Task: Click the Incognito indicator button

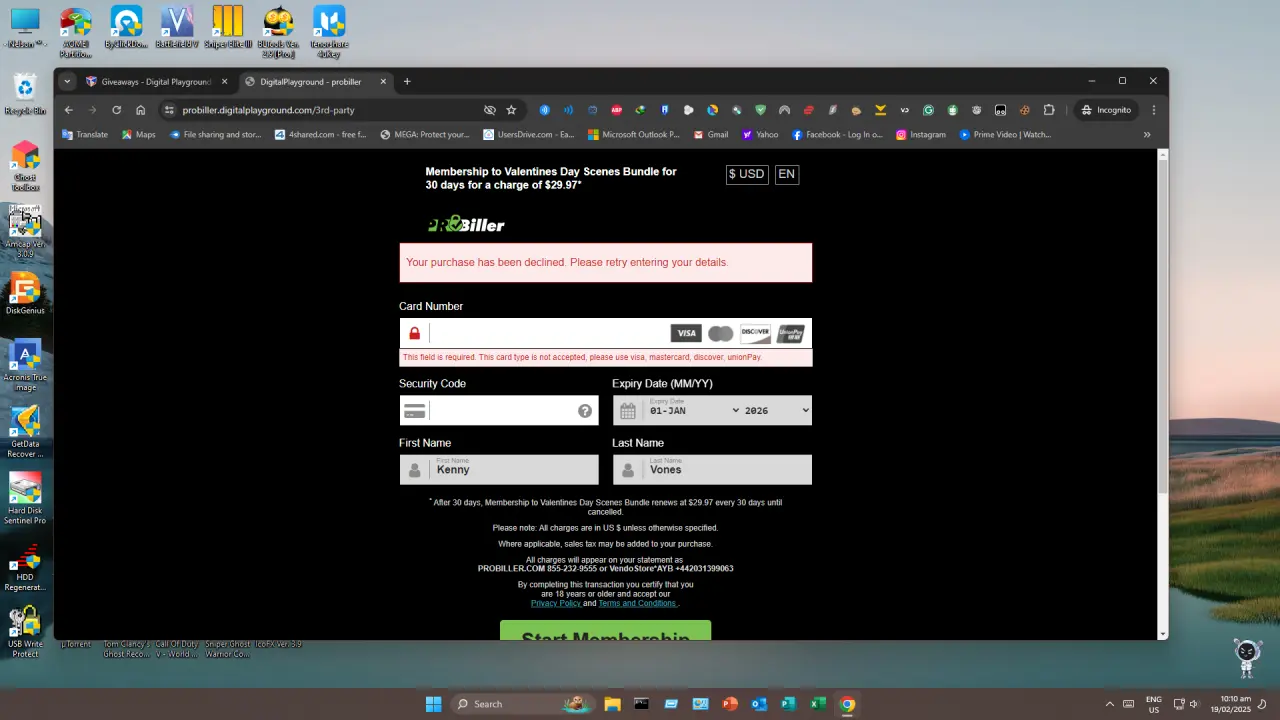Action: tap(1106, 110)
